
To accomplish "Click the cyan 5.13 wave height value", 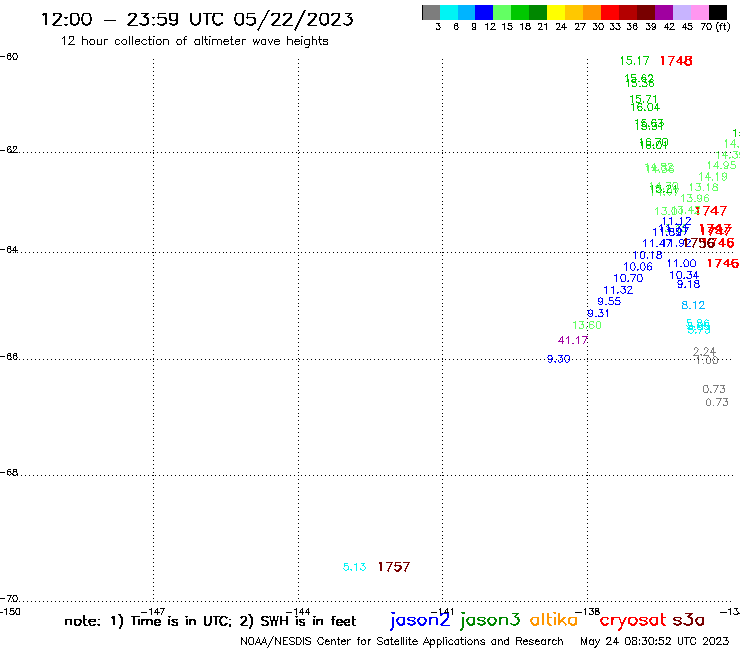I will [x=354, y=567].
